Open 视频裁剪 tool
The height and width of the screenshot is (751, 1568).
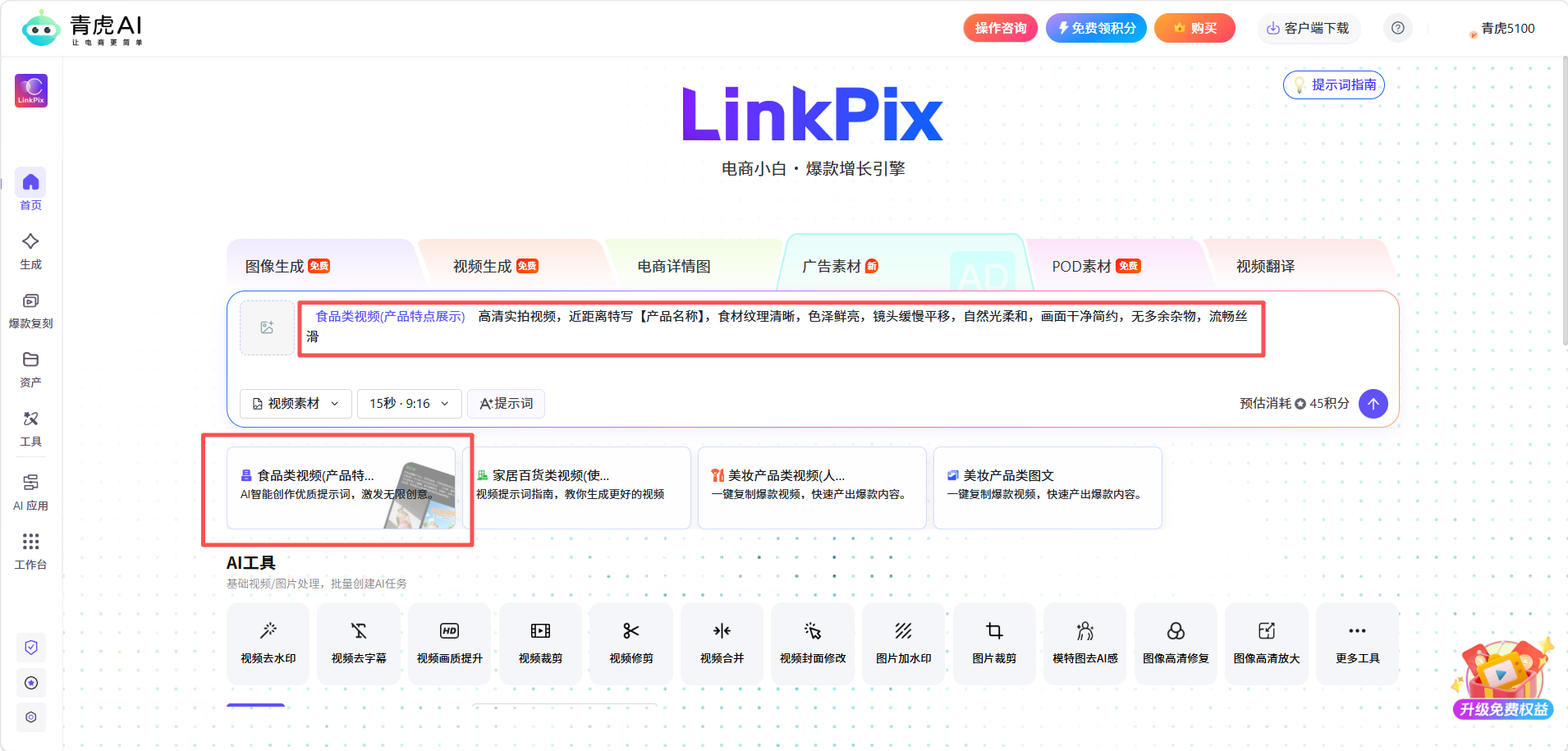click(540, 643)
